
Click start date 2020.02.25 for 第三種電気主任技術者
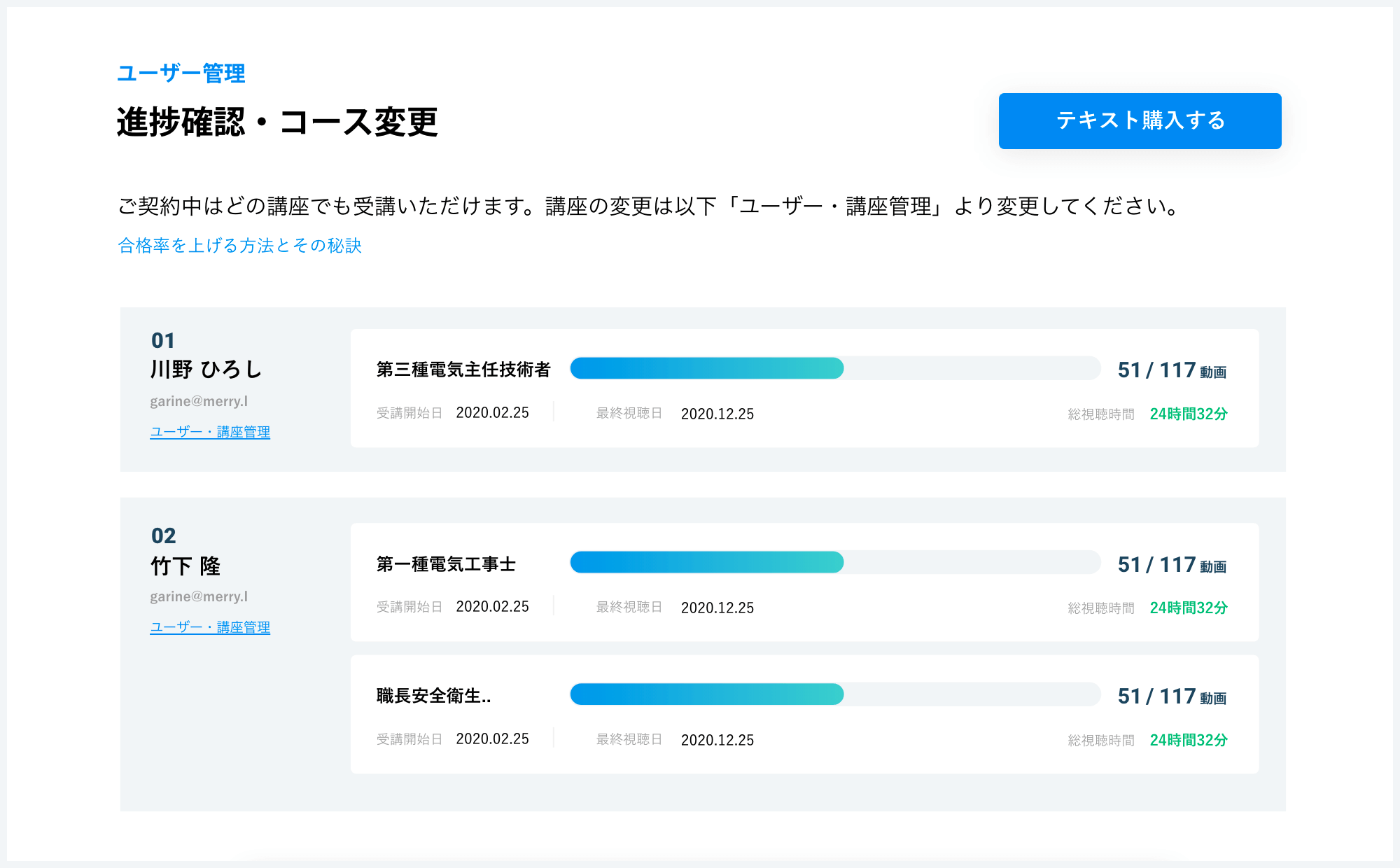pos(492,413)
